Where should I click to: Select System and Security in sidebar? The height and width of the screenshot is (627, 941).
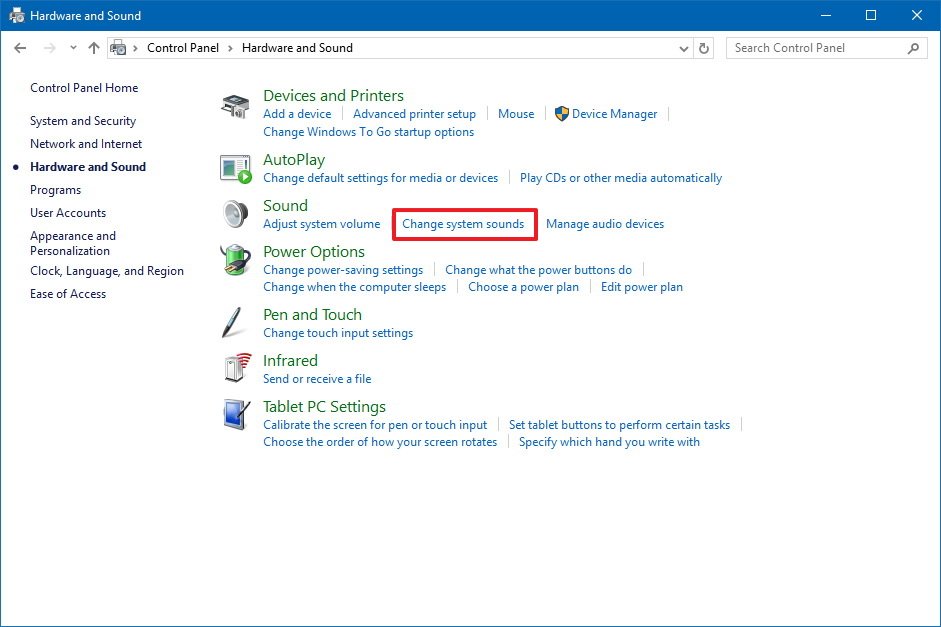coord(83,121)
